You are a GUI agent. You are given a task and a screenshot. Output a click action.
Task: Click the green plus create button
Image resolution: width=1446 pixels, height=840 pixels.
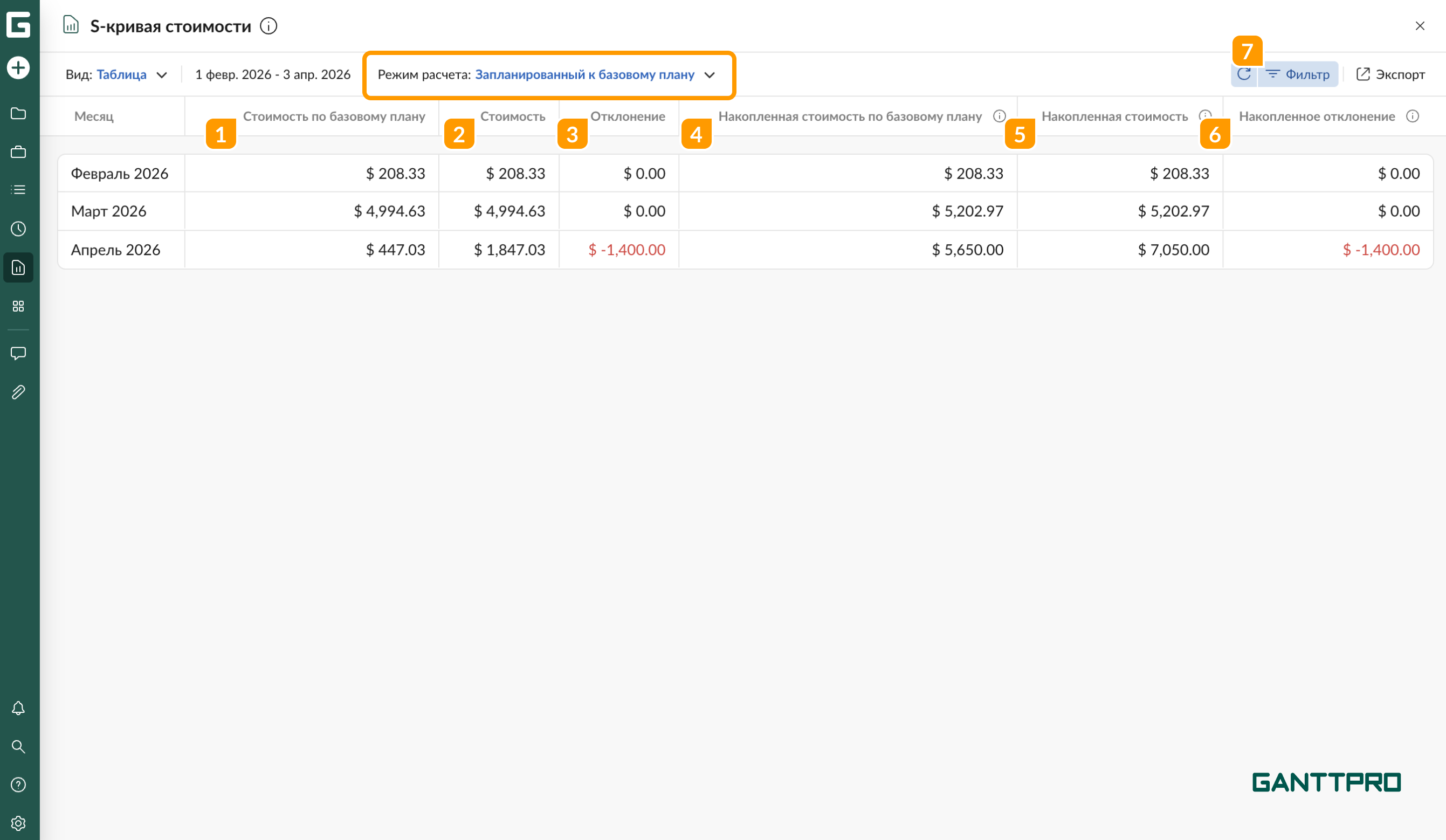click(x=18, y=68)
